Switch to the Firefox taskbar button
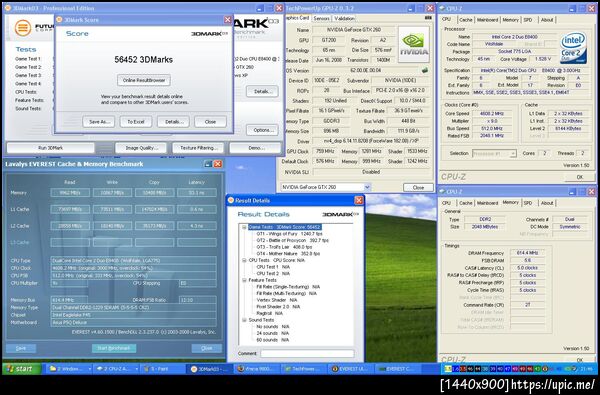The image size is (600, 395). pyautogui.click(x=256, y=369)
